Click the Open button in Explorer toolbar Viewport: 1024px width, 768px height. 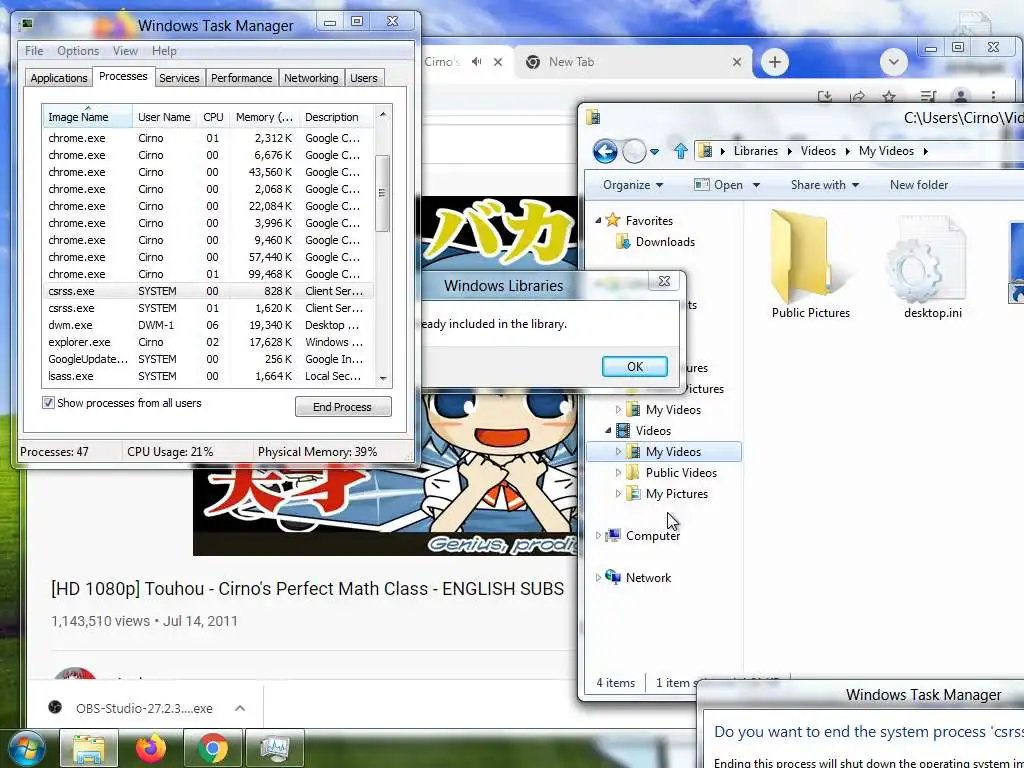point(719,185)
